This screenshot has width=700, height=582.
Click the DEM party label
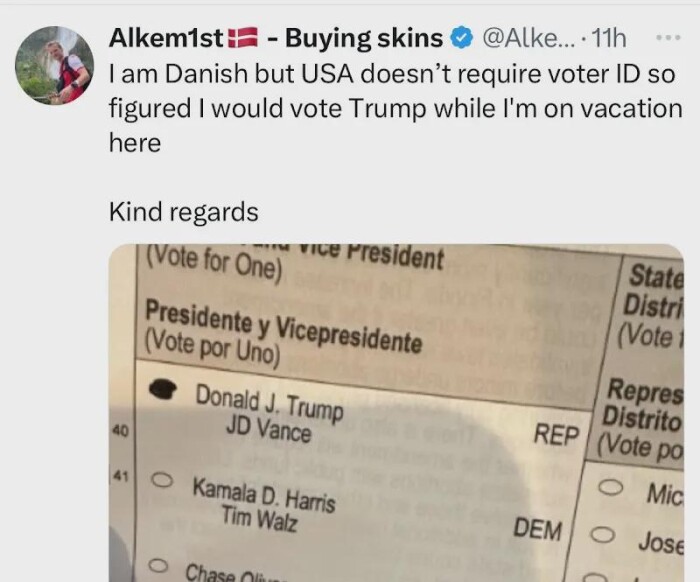537,530
